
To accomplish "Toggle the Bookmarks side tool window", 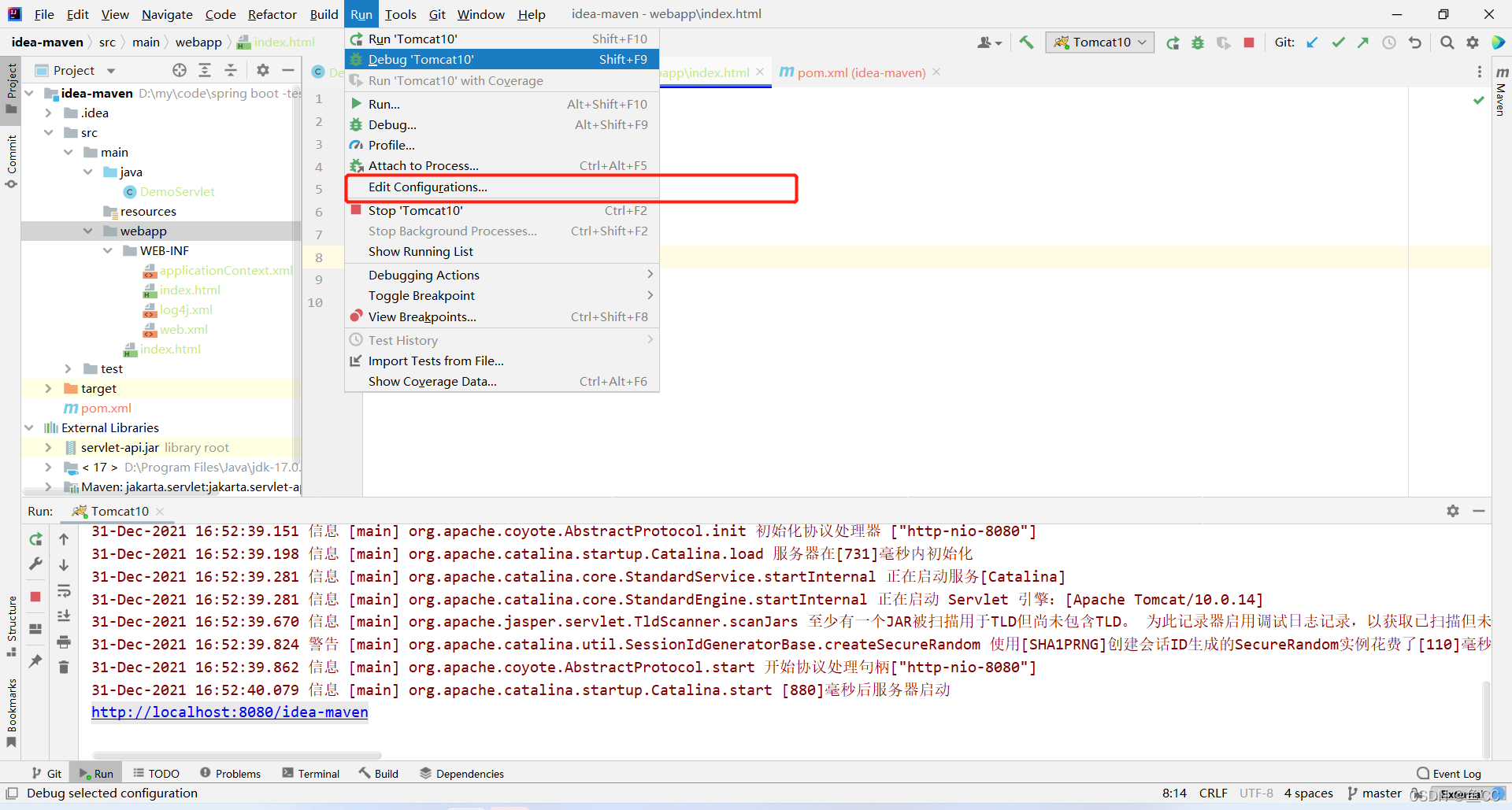I will tap(11, 712).
